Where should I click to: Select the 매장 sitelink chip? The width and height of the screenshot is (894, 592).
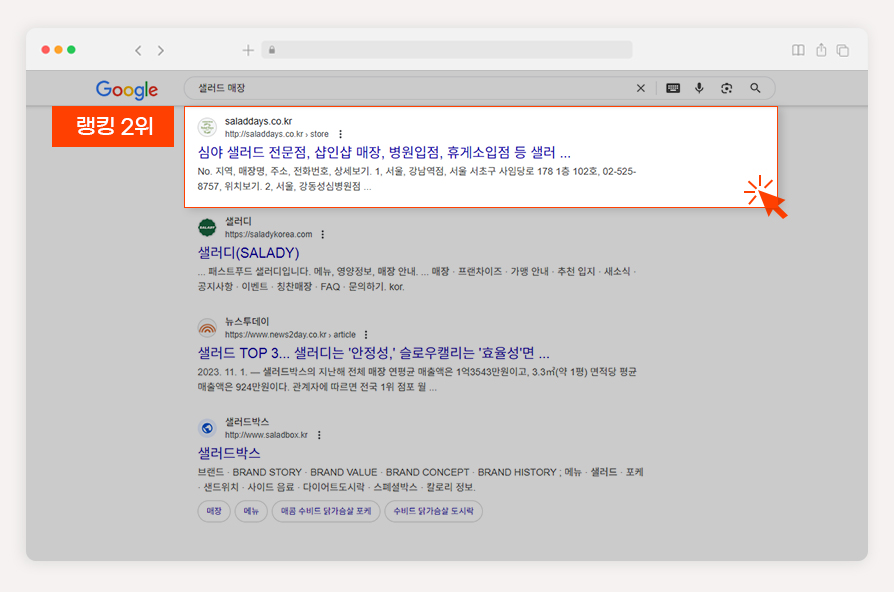pos(214,511)
